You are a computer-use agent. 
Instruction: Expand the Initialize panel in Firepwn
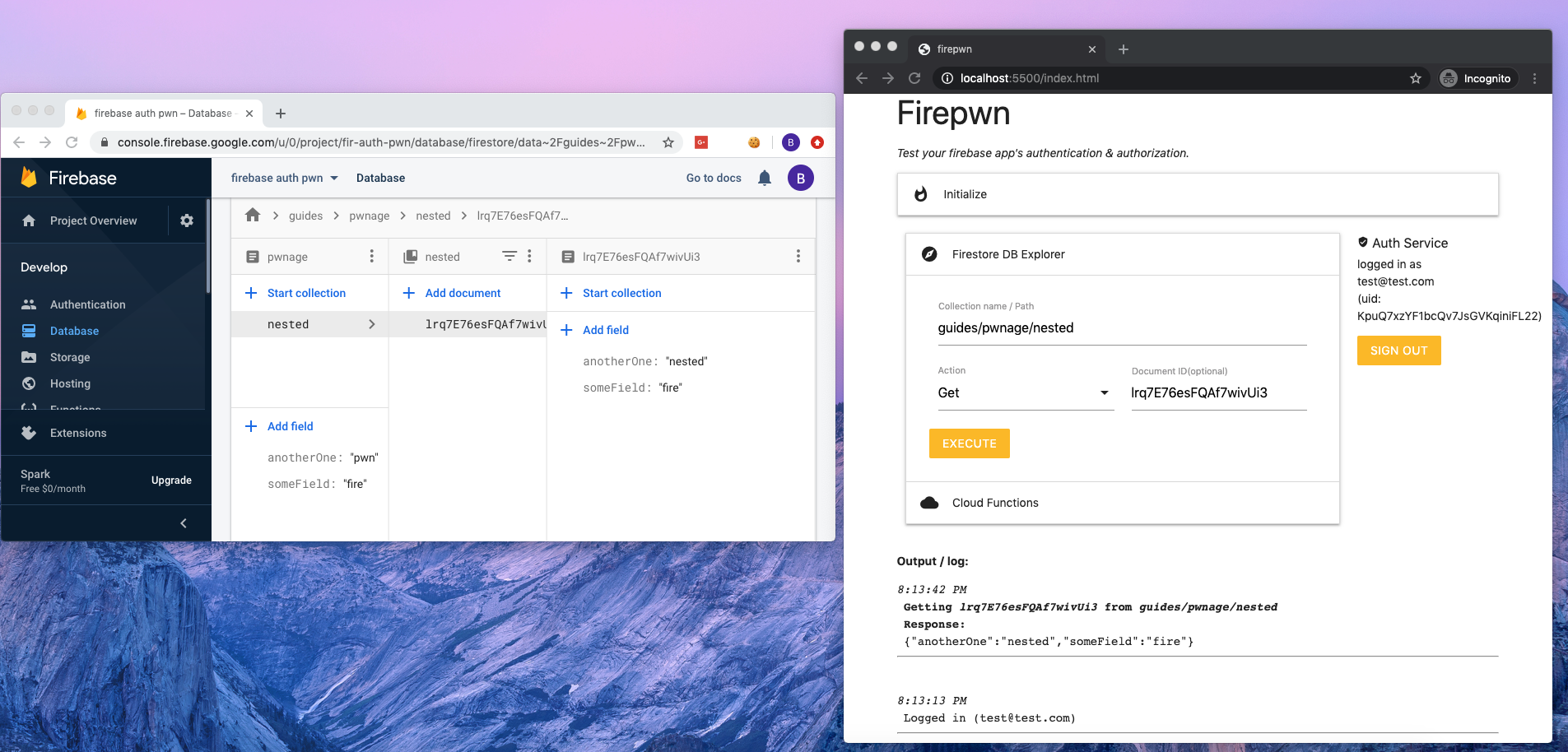click(1198, 194)
